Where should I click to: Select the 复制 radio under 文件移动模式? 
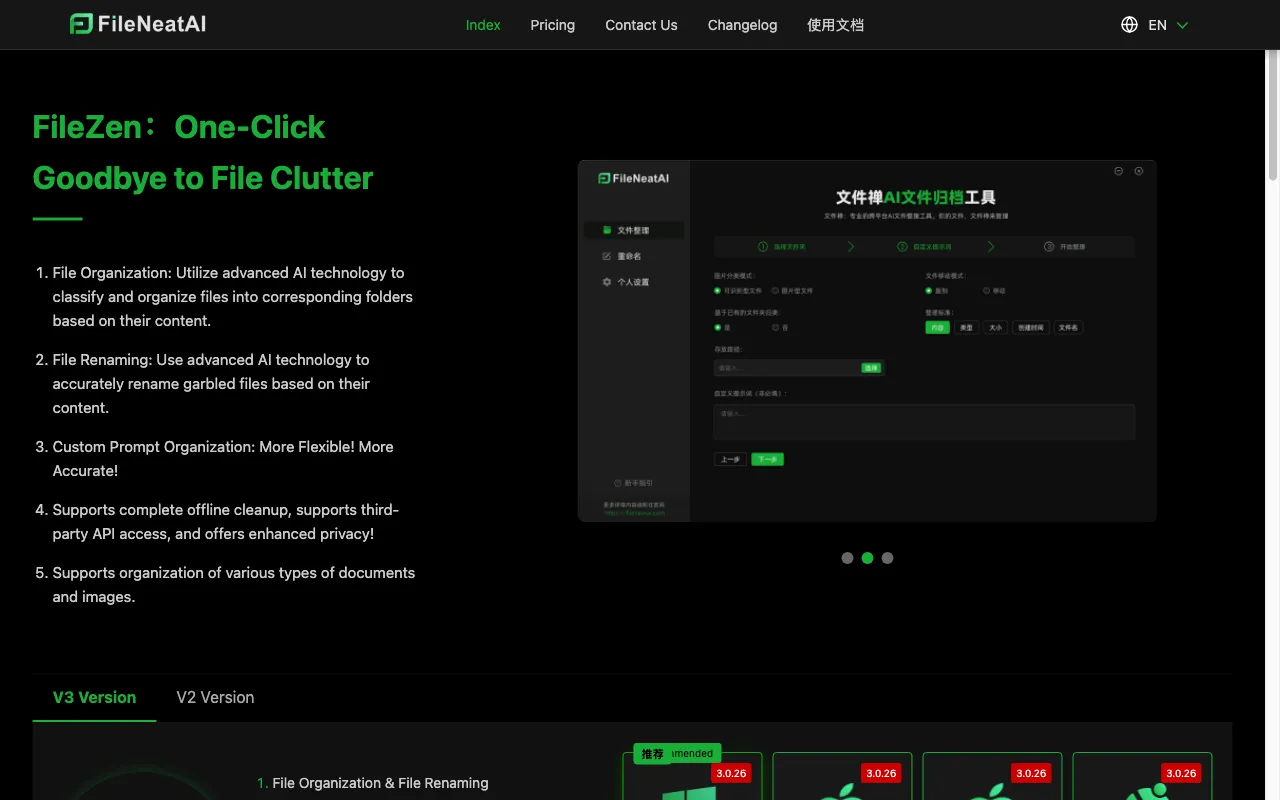point(929,291)
